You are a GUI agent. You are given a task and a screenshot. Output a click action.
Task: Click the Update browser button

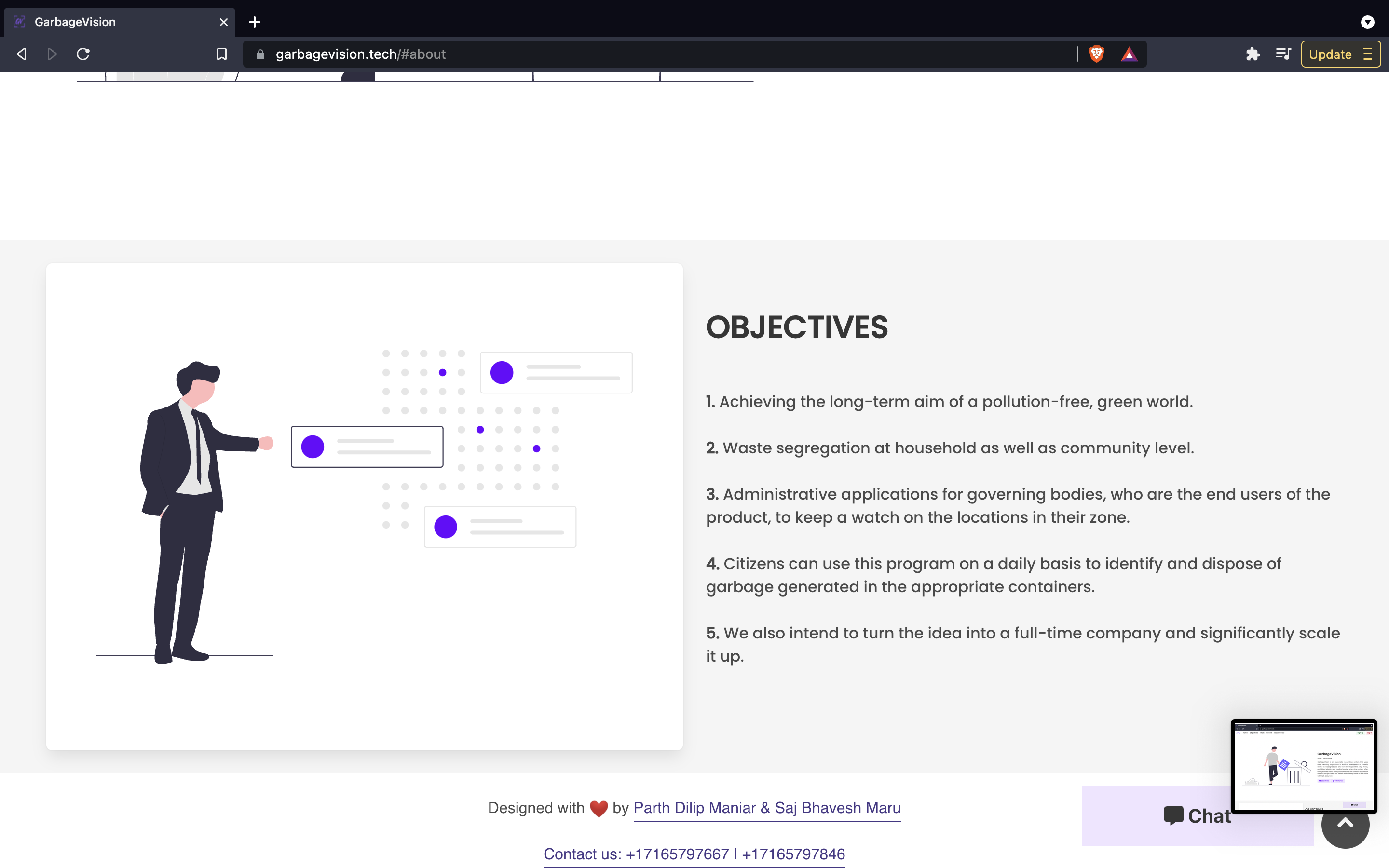click(x=1330, y=54)
